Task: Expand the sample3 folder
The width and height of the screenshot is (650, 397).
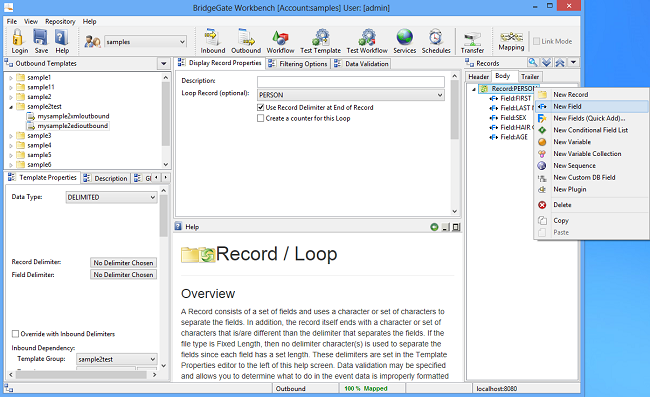Action: 11,136
